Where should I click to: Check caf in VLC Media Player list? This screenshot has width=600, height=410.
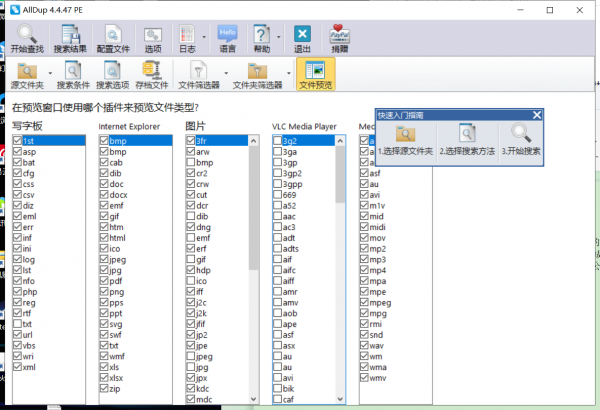(x=277, y=399)
